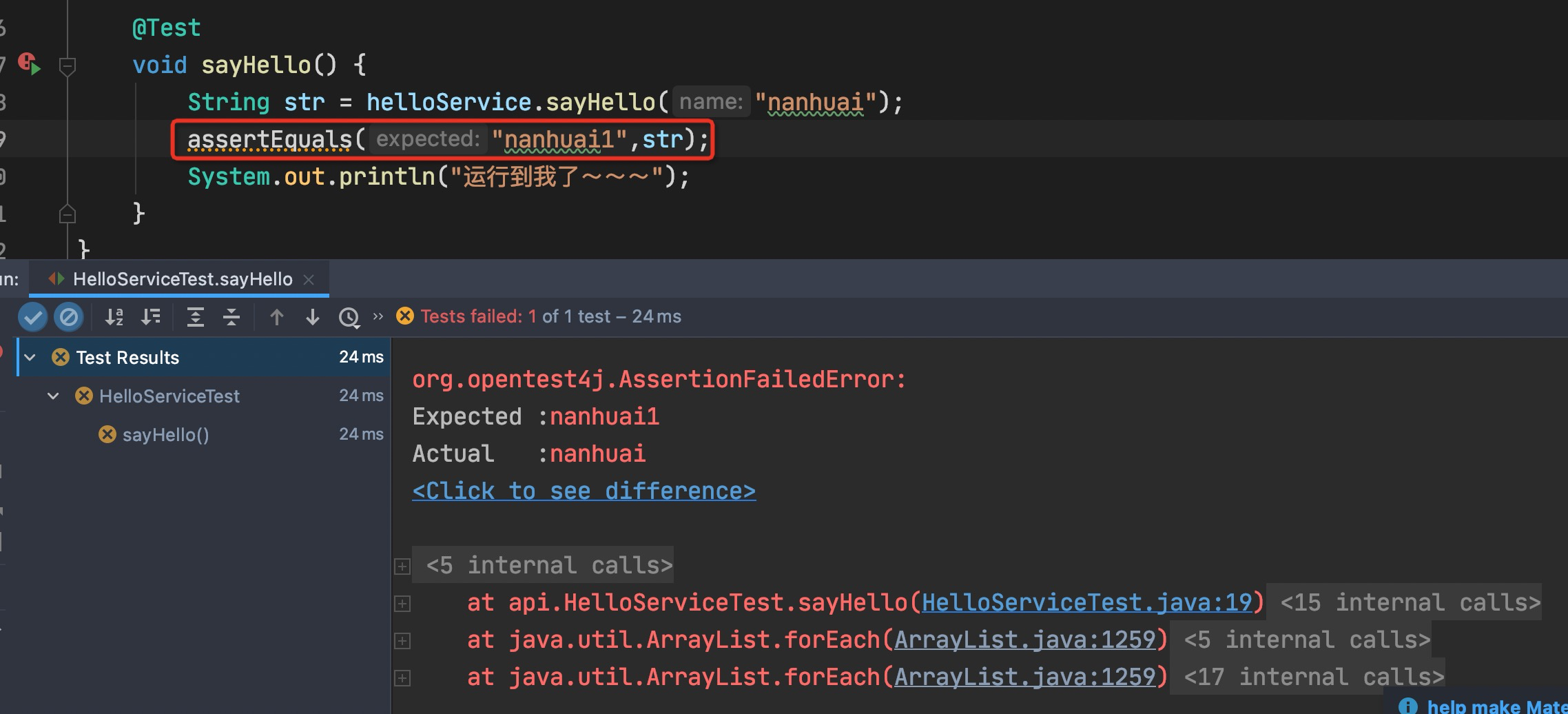Collapse the HelloServiceTest node chevron

[53, 396]
